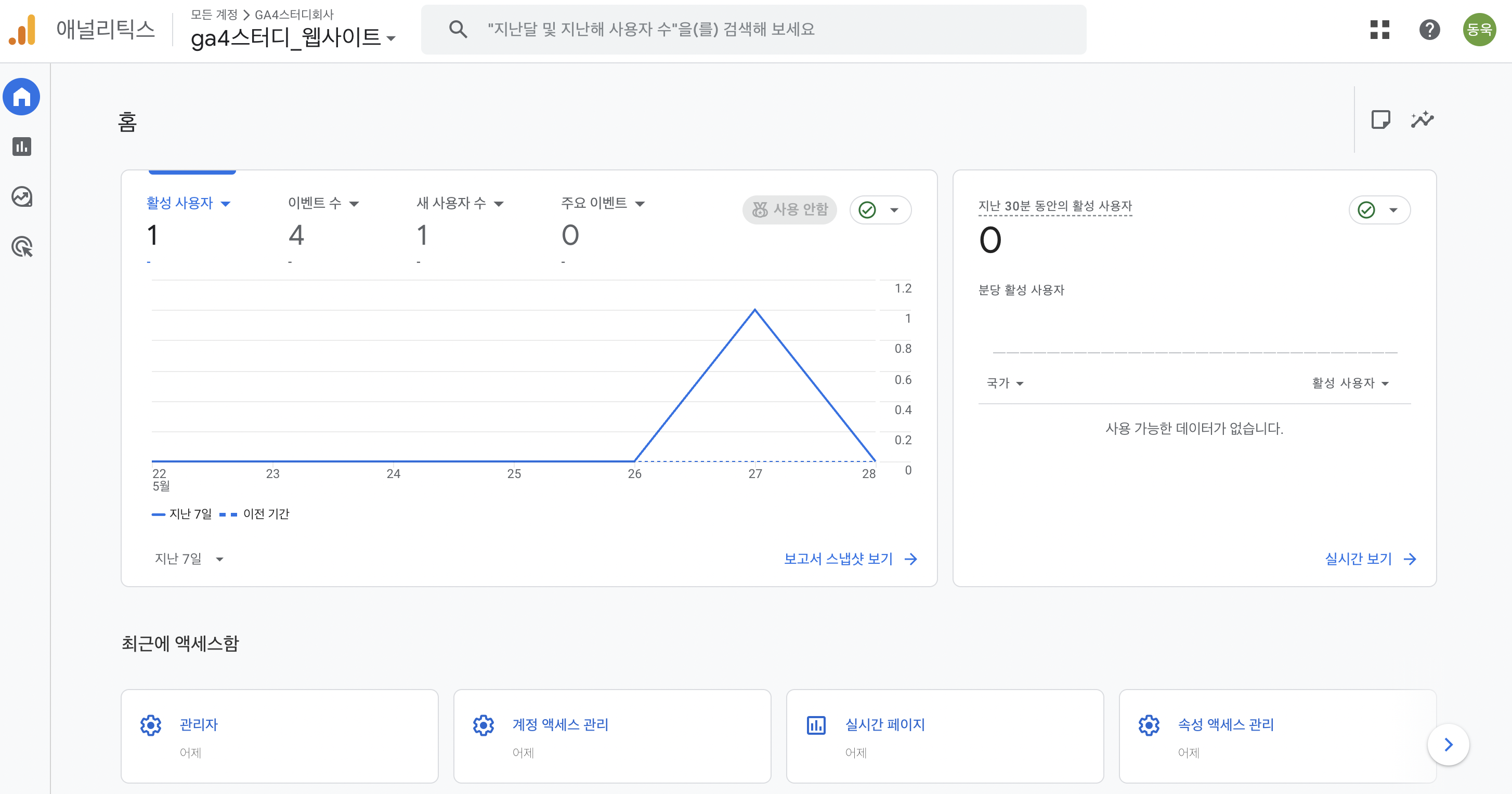Viewport: 1512px width, 794px height.
Task: Toggle the 사용 안함 anomaly button
Action: pos(789,209)
